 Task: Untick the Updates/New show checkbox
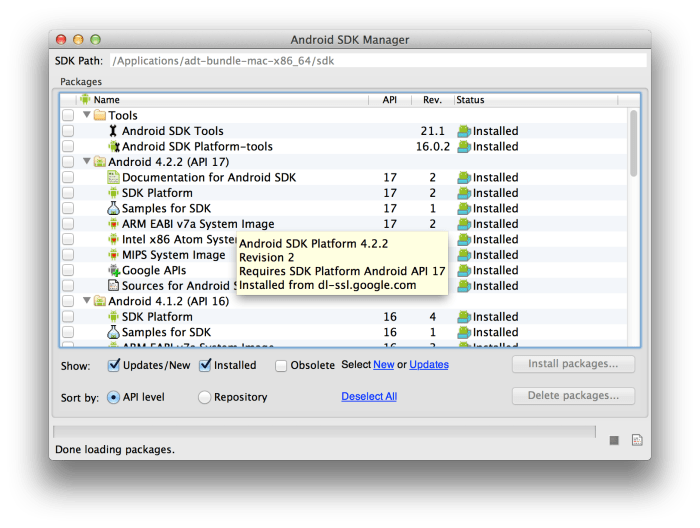tap(114, 365)
